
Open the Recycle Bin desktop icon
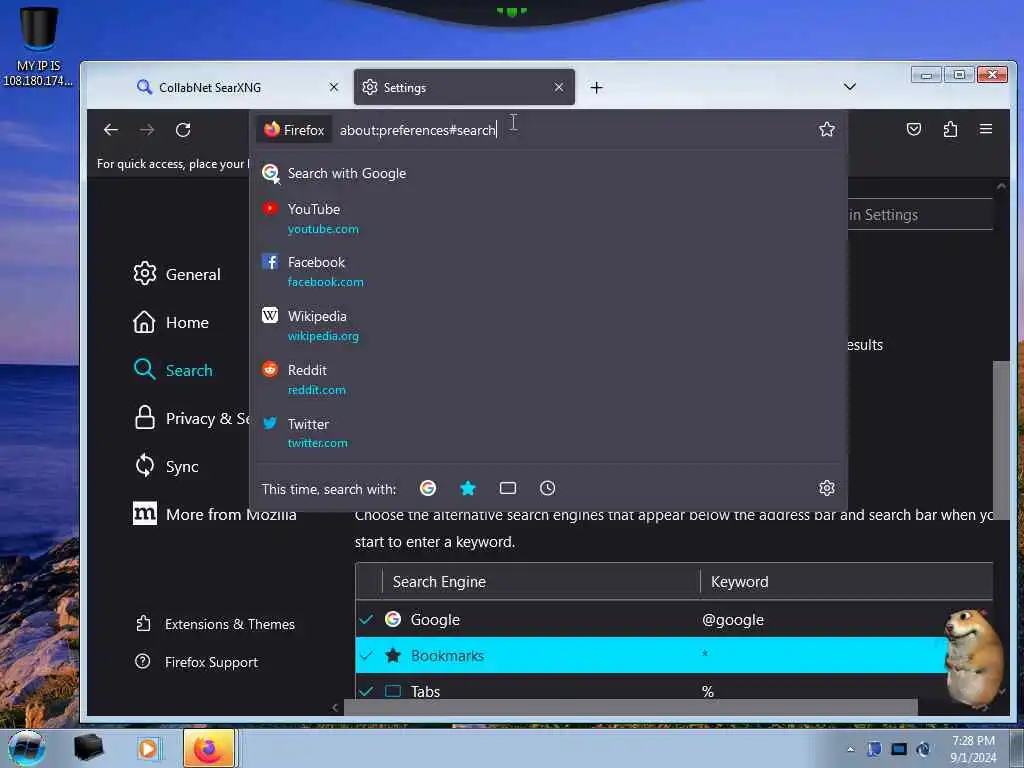(x=38, y=47)
